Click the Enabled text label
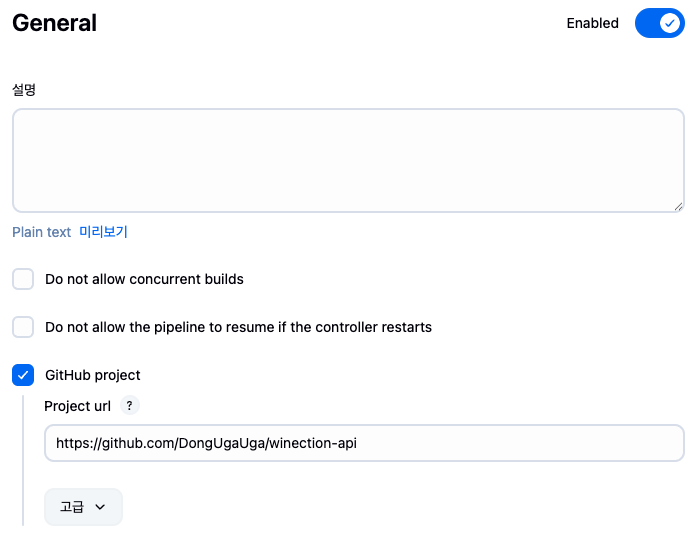This screenshot has width=696, height=542. [593, 23]
